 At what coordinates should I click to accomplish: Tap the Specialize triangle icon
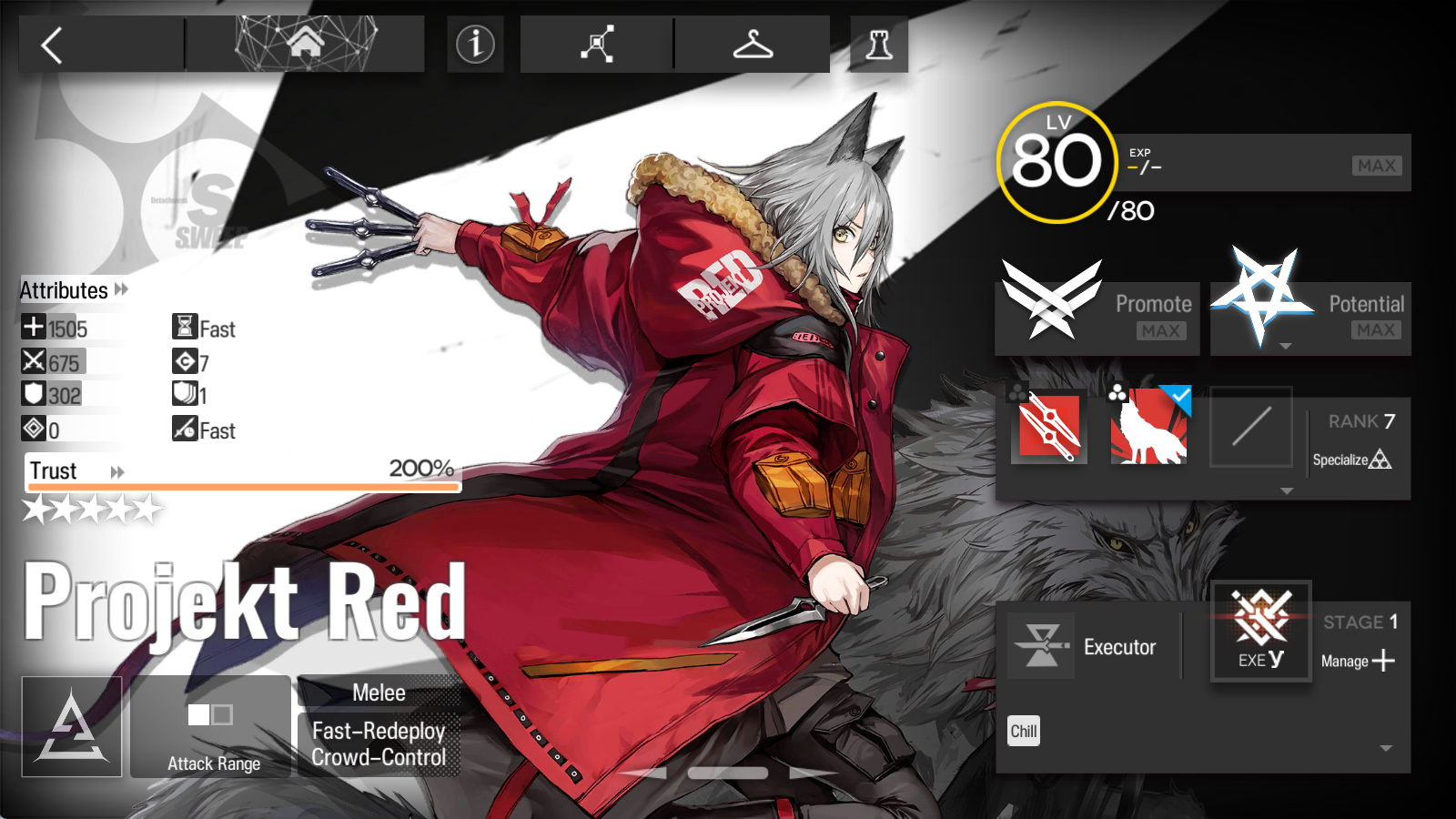click(1380, 459)
